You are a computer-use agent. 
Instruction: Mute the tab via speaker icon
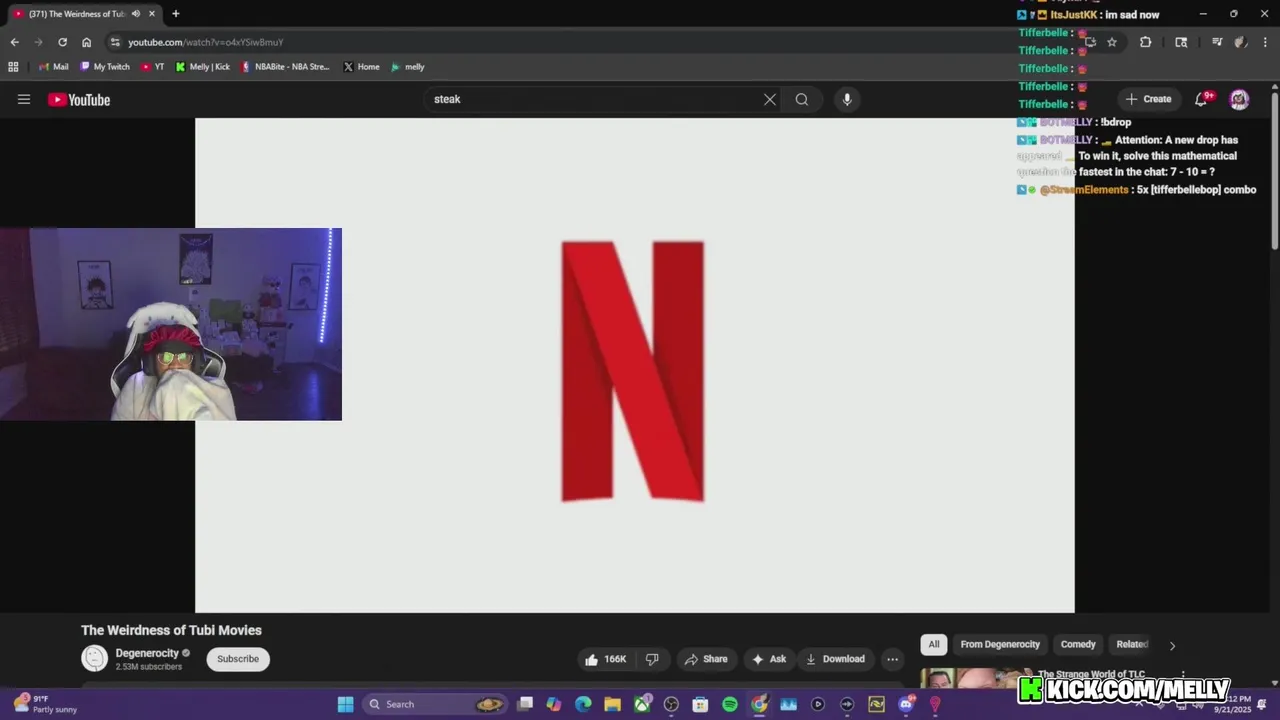(136, 14)
